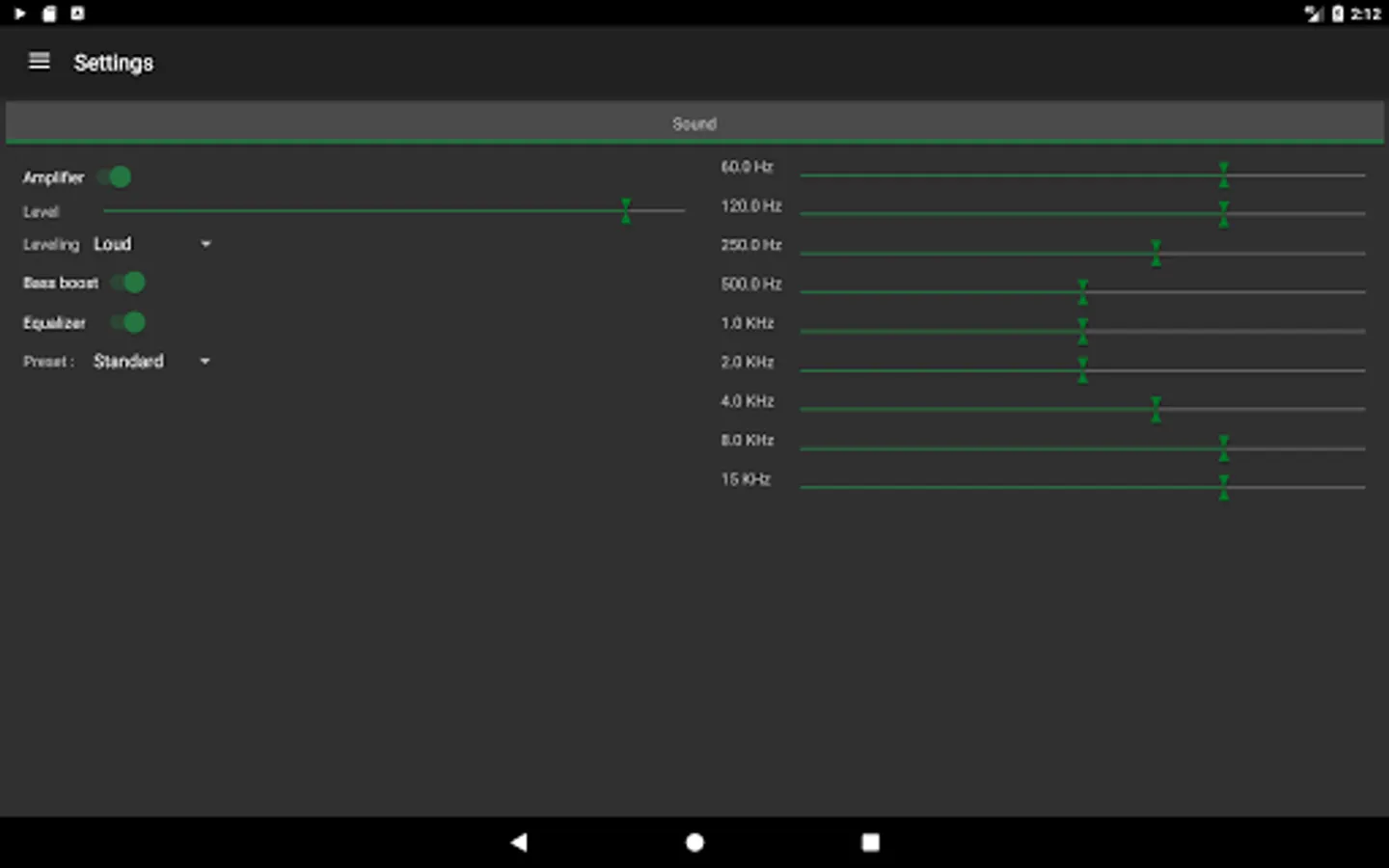The width and height of the screenshot is (1389, 868).
Task: Click the 1.0 KHz band slider
Action: click(x=1082, y=331)
